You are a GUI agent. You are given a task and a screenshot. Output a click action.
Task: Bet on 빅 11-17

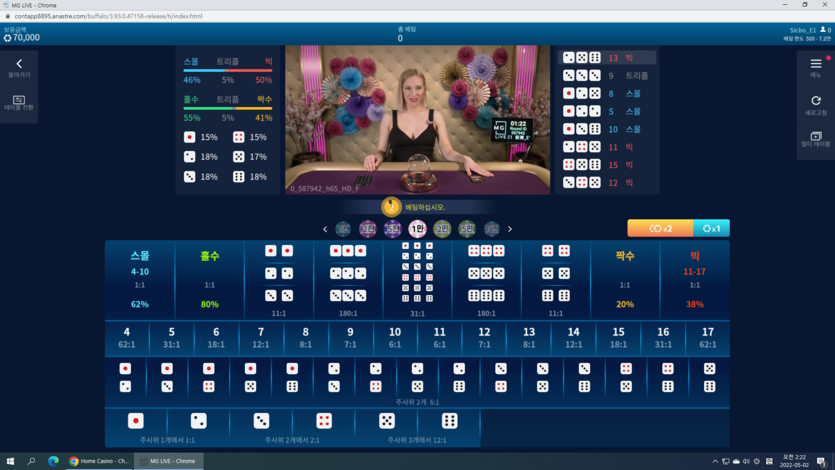[x=694, y=280]
